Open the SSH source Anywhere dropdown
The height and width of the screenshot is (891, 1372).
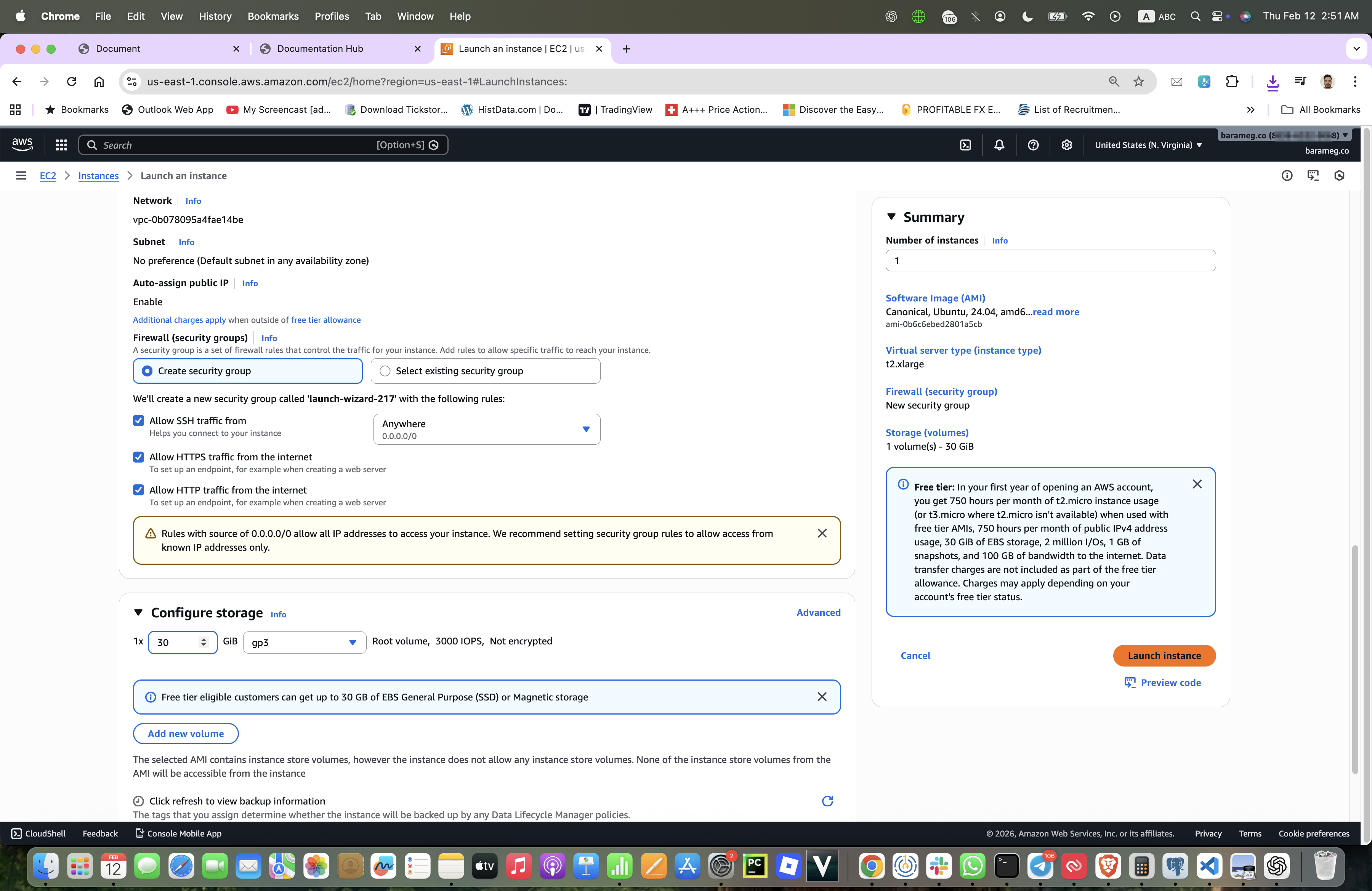click(487, 429)
